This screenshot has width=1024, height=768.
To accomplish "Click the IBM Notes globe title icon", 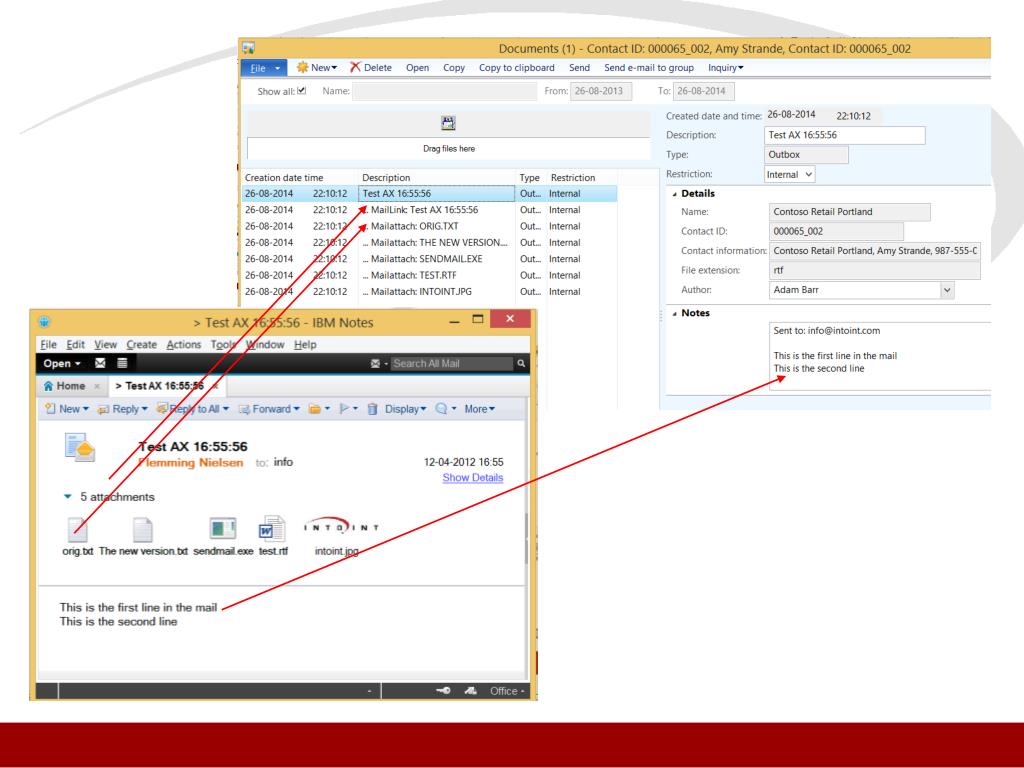I will (x=44, y=322).
